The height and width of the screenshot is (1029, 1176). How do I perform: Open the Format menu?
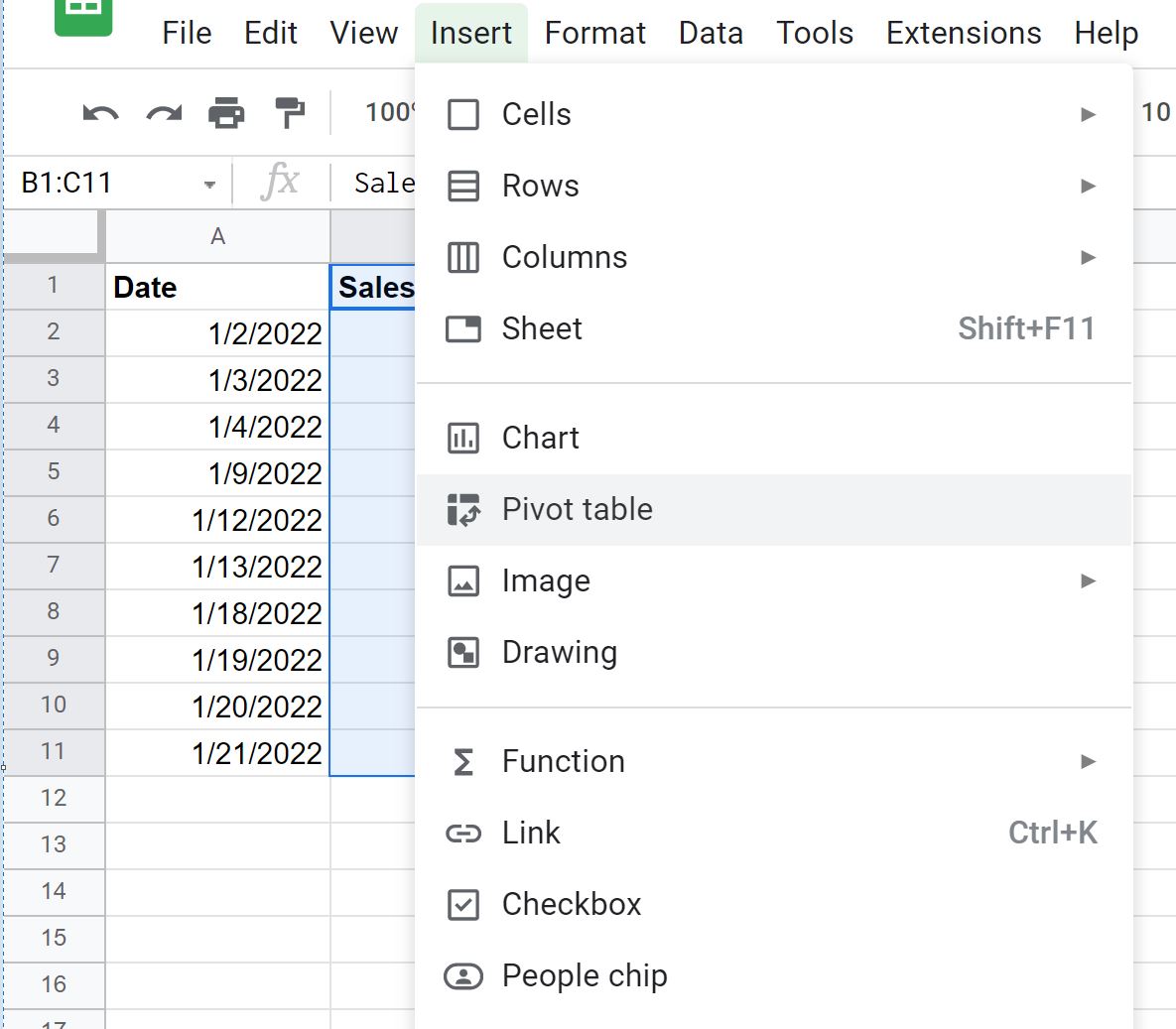point(594,33)
